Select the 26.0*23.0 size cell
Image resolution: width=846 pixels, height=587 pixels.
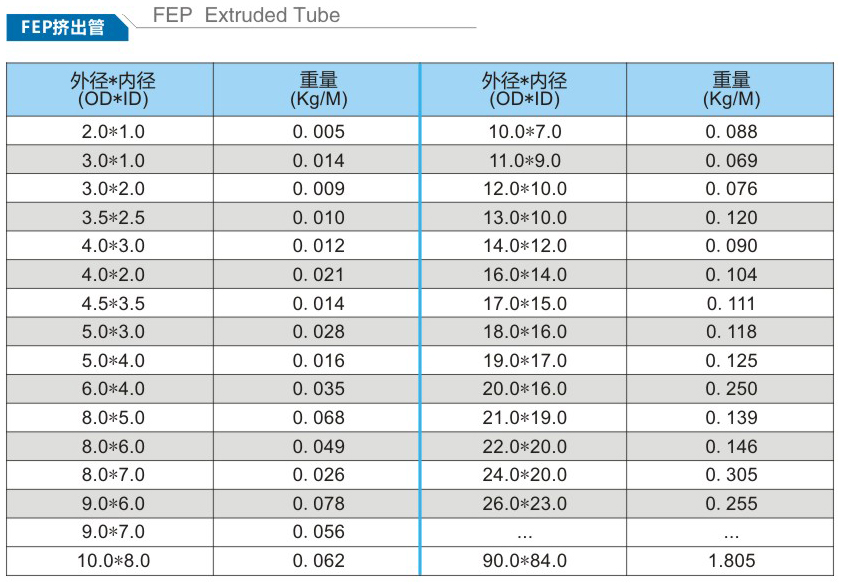[x=524, y=505]
